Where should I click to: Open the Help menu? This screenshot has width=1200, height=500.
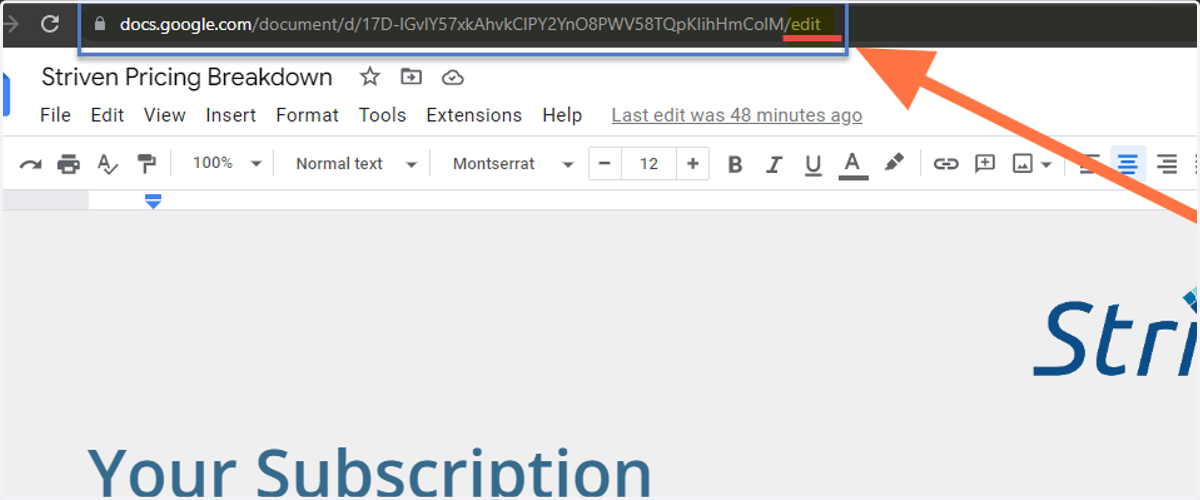tap(562, 115)
